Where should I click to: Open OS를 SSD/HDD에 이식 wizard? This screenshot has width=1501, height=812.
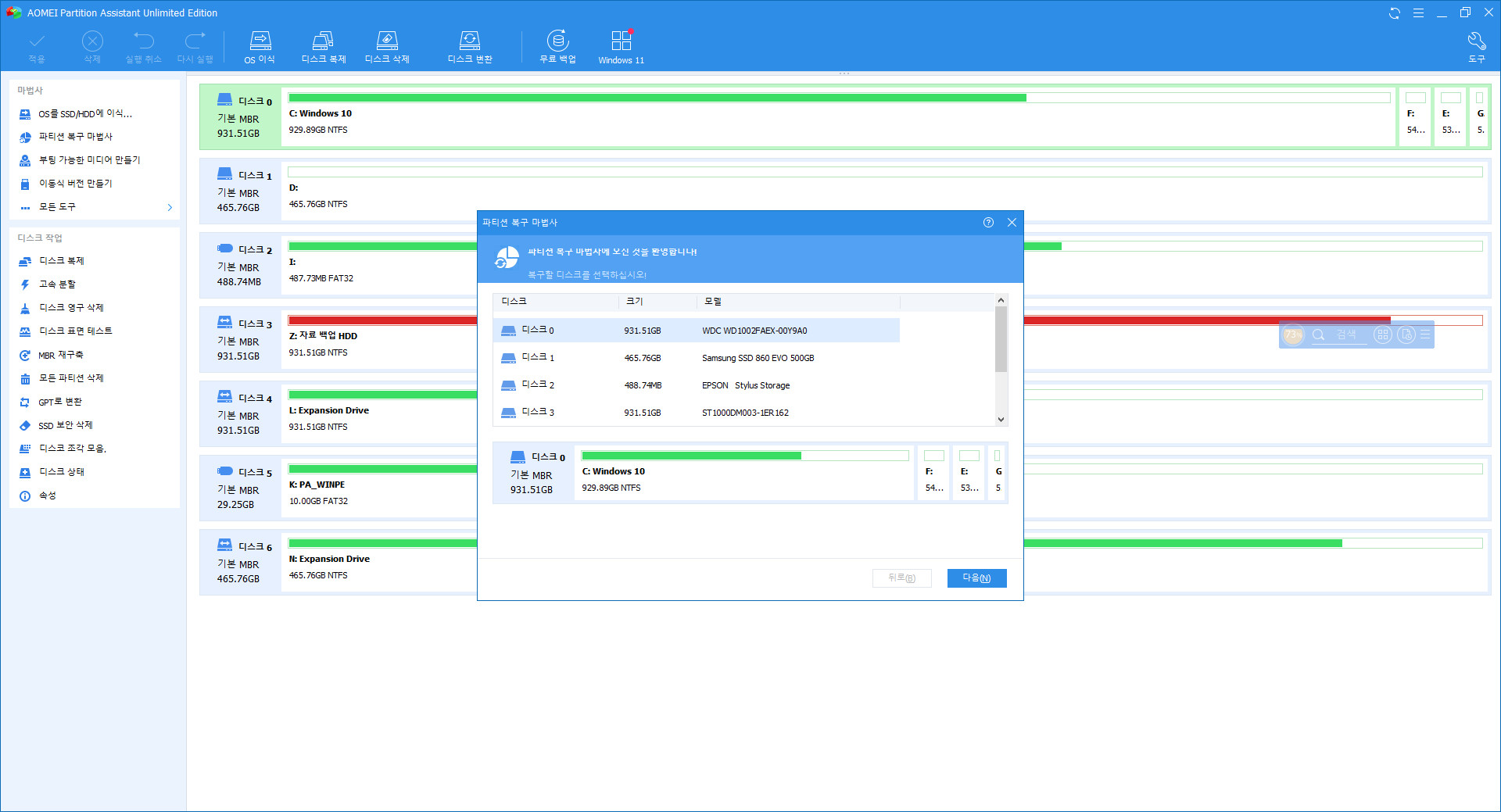[84, 114]
